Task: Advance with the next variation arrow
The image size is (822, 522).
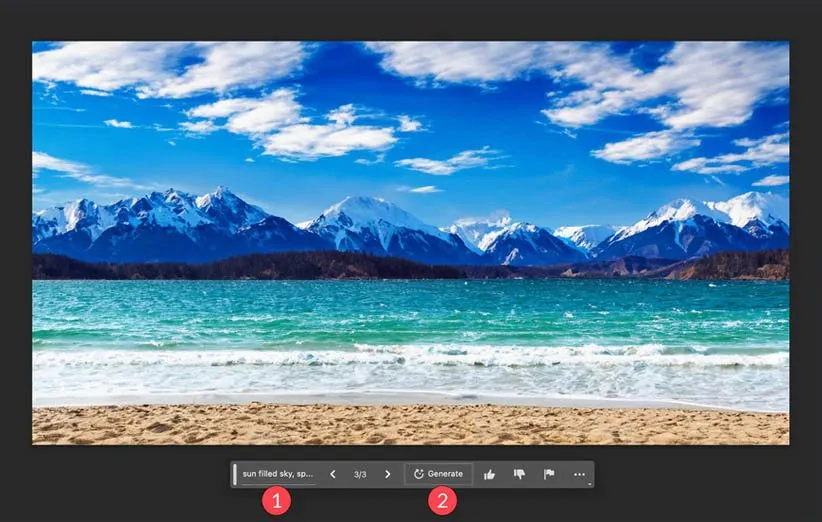Action: 388,474
